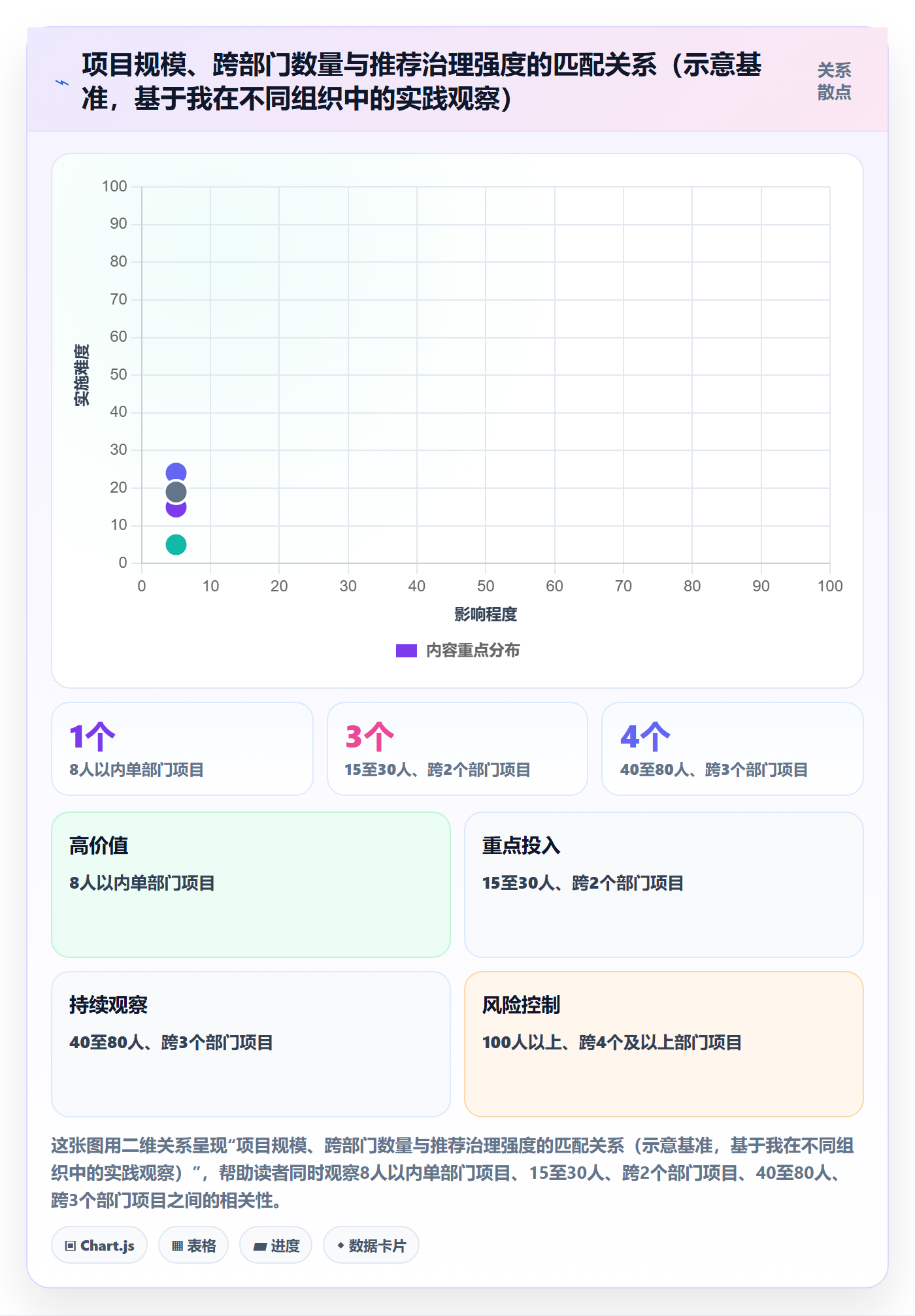Click 100人以上、跨4个及以上部门项目 in the 风险控制 card
The height and width of the screenshot is (1316, 915).
tap(612, 1042)
